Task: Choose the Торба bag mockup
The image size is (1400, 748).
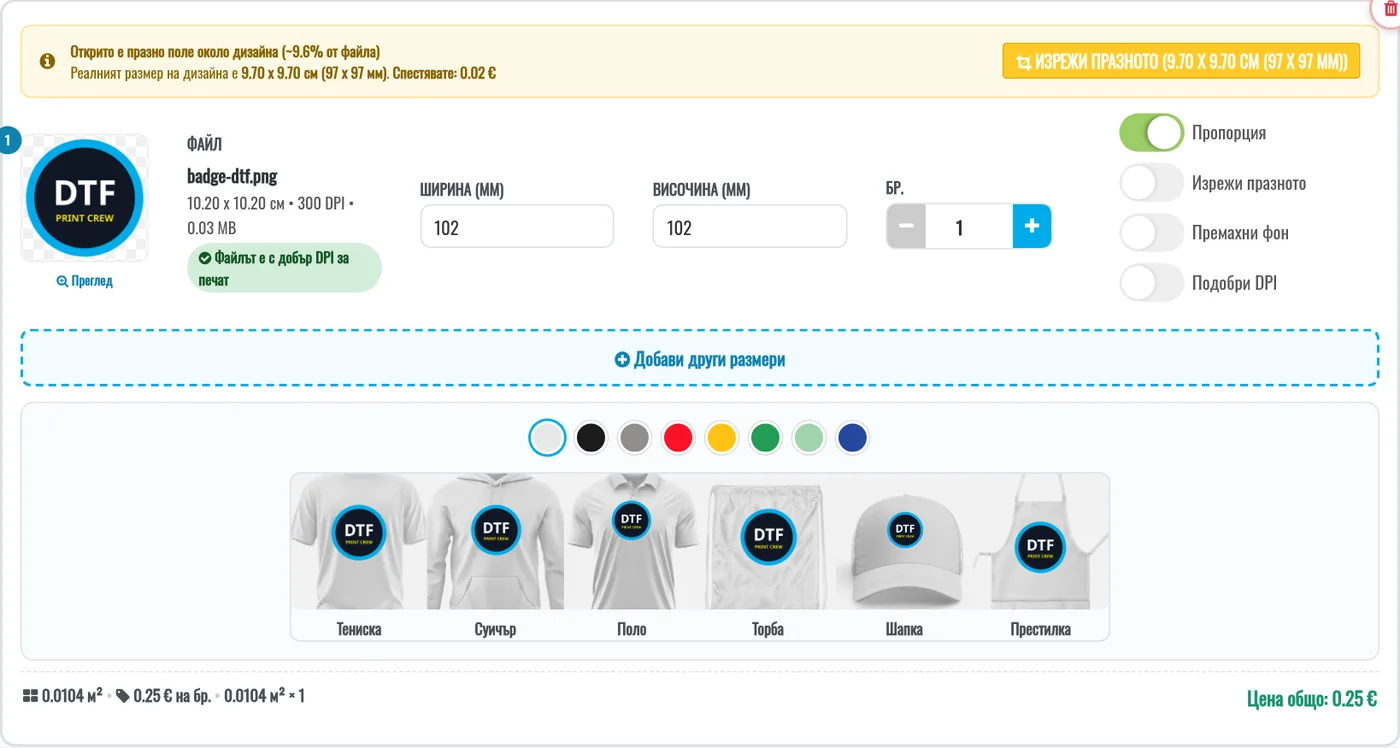Action: [x=768, y=556]
